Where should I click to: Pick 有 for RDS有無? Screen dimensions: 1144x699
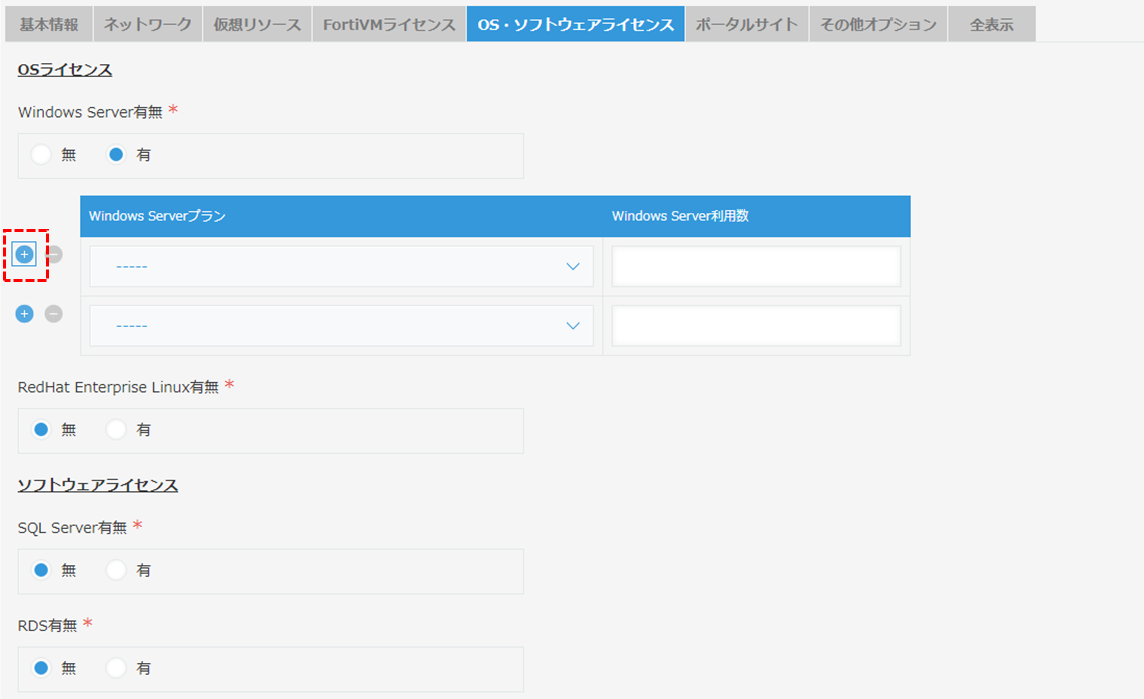point(116,668)
